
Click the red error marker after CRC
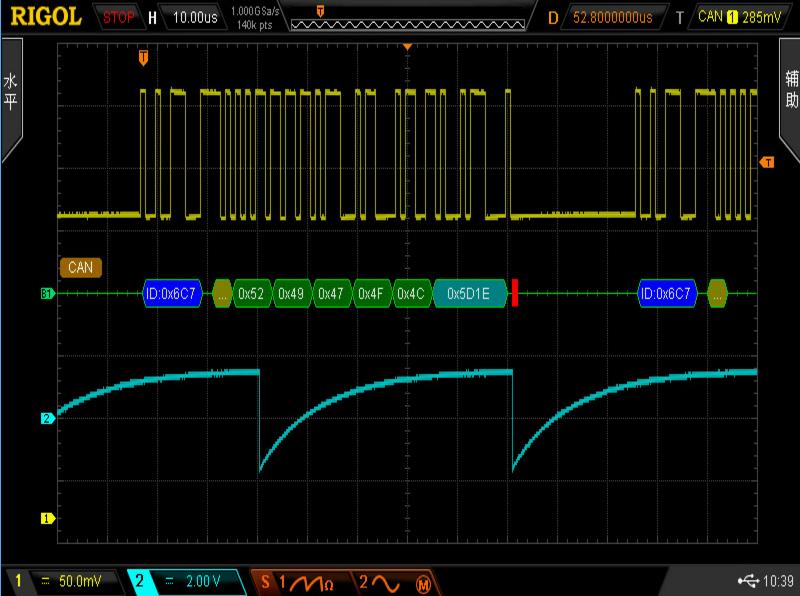pos(515,293)
